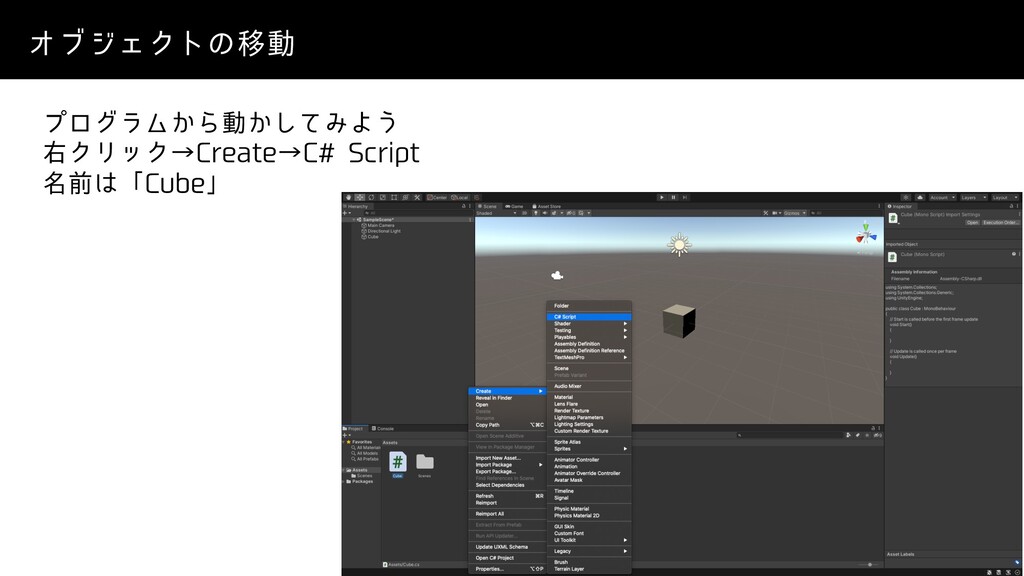Open the collab sun icon left of cloud
The width and height of the screenshot is (1024, 576).
tap(906, 197)
